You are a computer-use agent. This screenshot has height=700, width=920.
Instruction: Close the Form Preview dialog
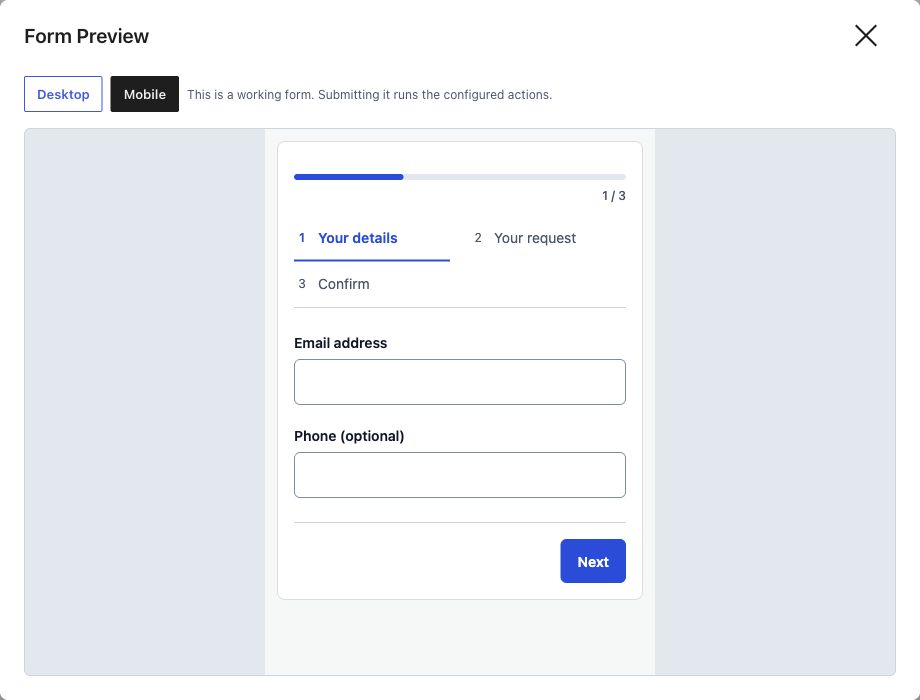point(865,36)
